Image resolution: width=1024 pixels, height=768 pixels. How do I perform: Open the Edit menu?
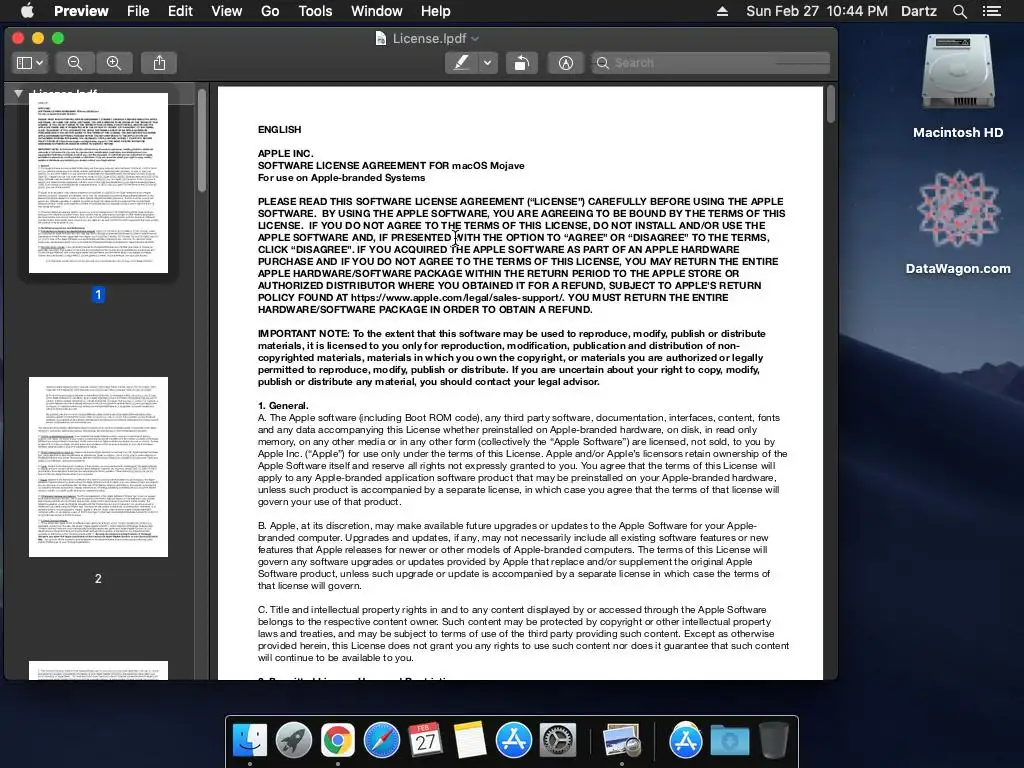pos(180,11)
